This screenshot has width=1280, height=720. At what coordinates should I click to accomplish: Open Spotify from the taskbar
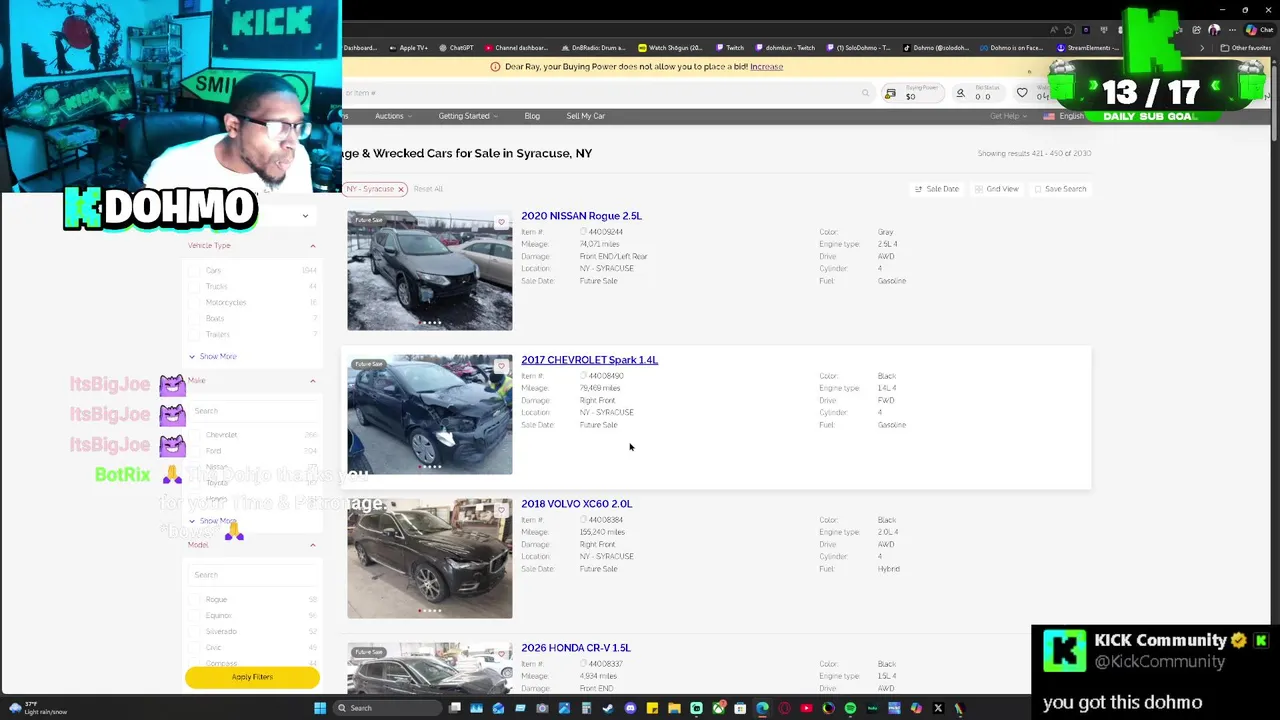pos(850,708)
